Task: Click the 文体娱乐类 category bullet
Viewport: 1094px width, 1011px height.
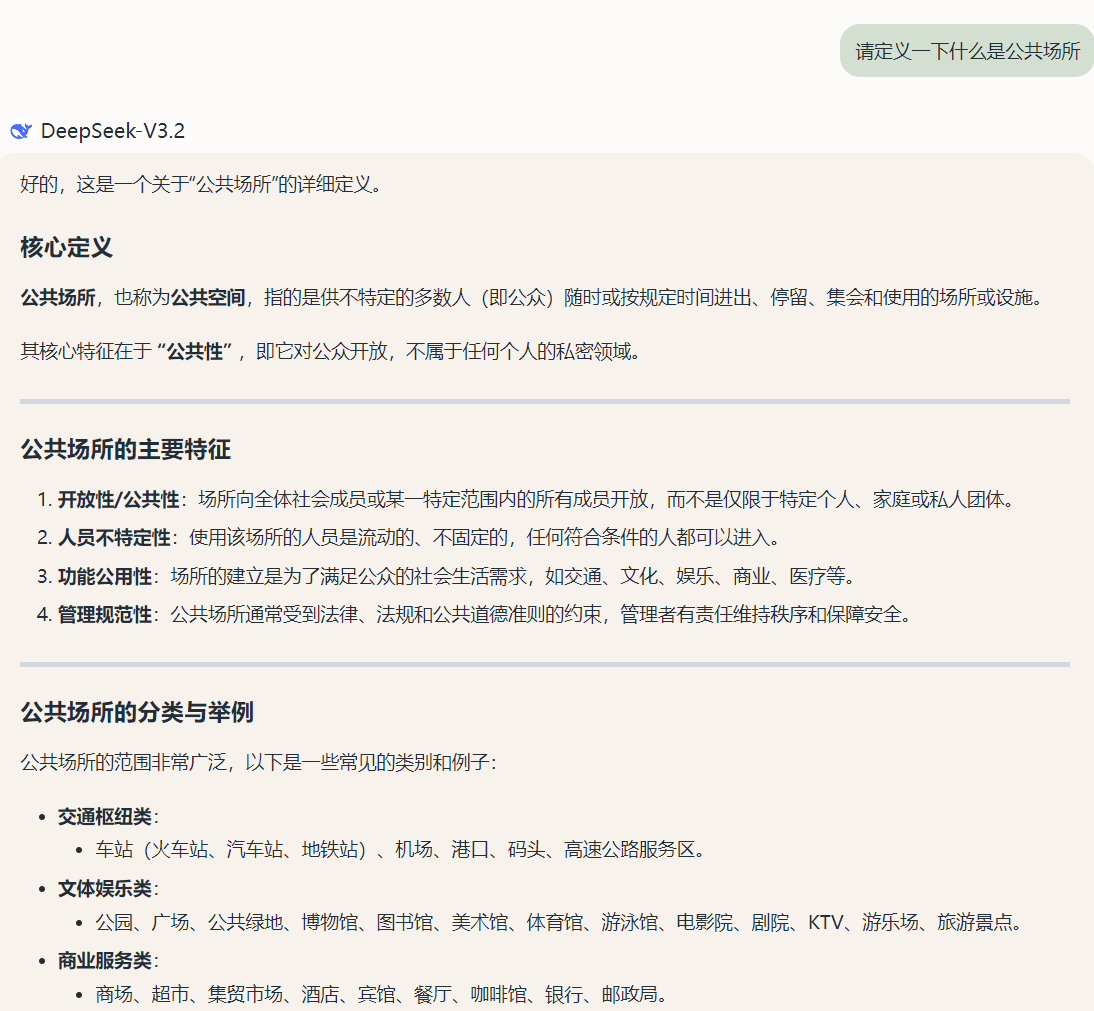Action: (x=104, y=888)
